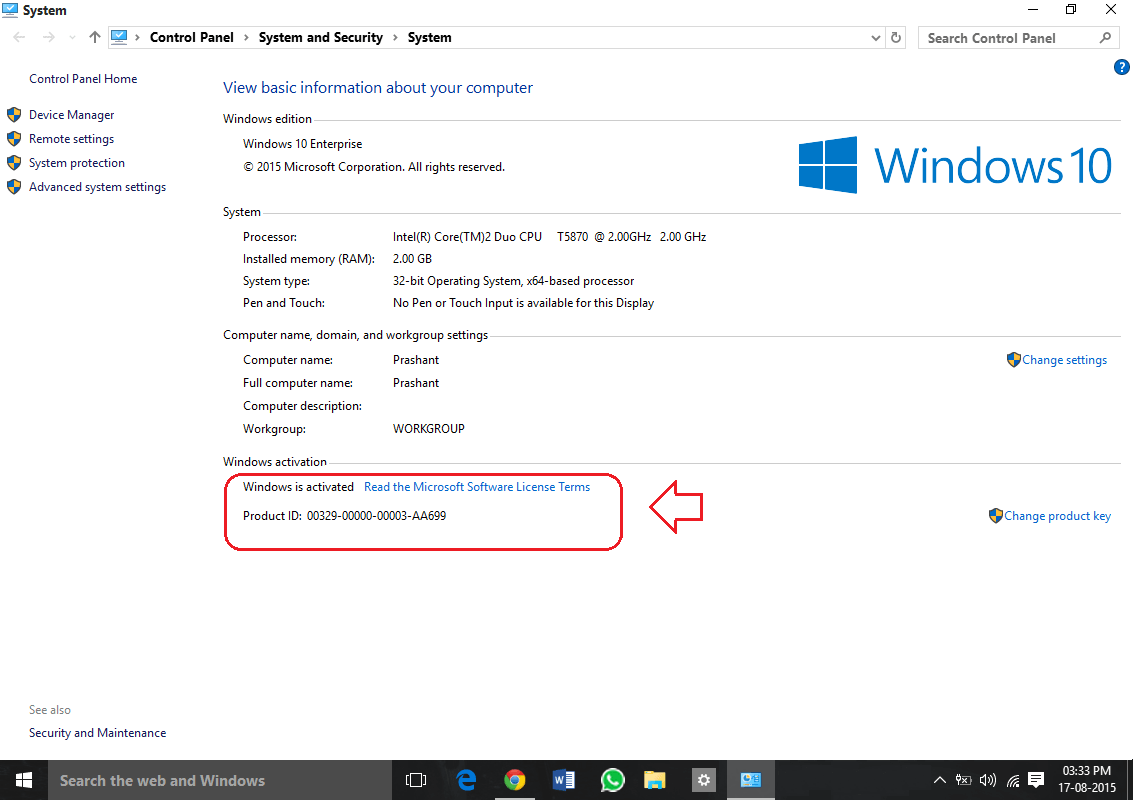The image size is (1133, 800).
Task: Click the Forward navigation arrow
Action: [48, 38]
